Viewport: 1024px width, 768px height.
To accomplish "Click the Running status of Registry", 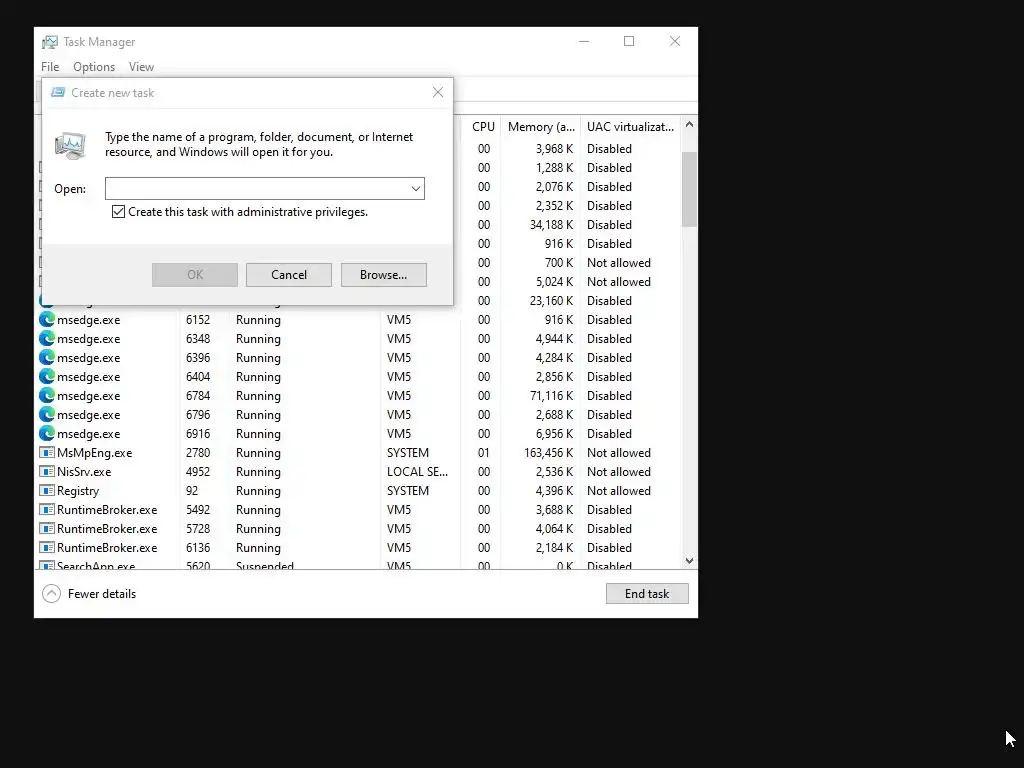I will pyautogui.click(x=258, y=490).
